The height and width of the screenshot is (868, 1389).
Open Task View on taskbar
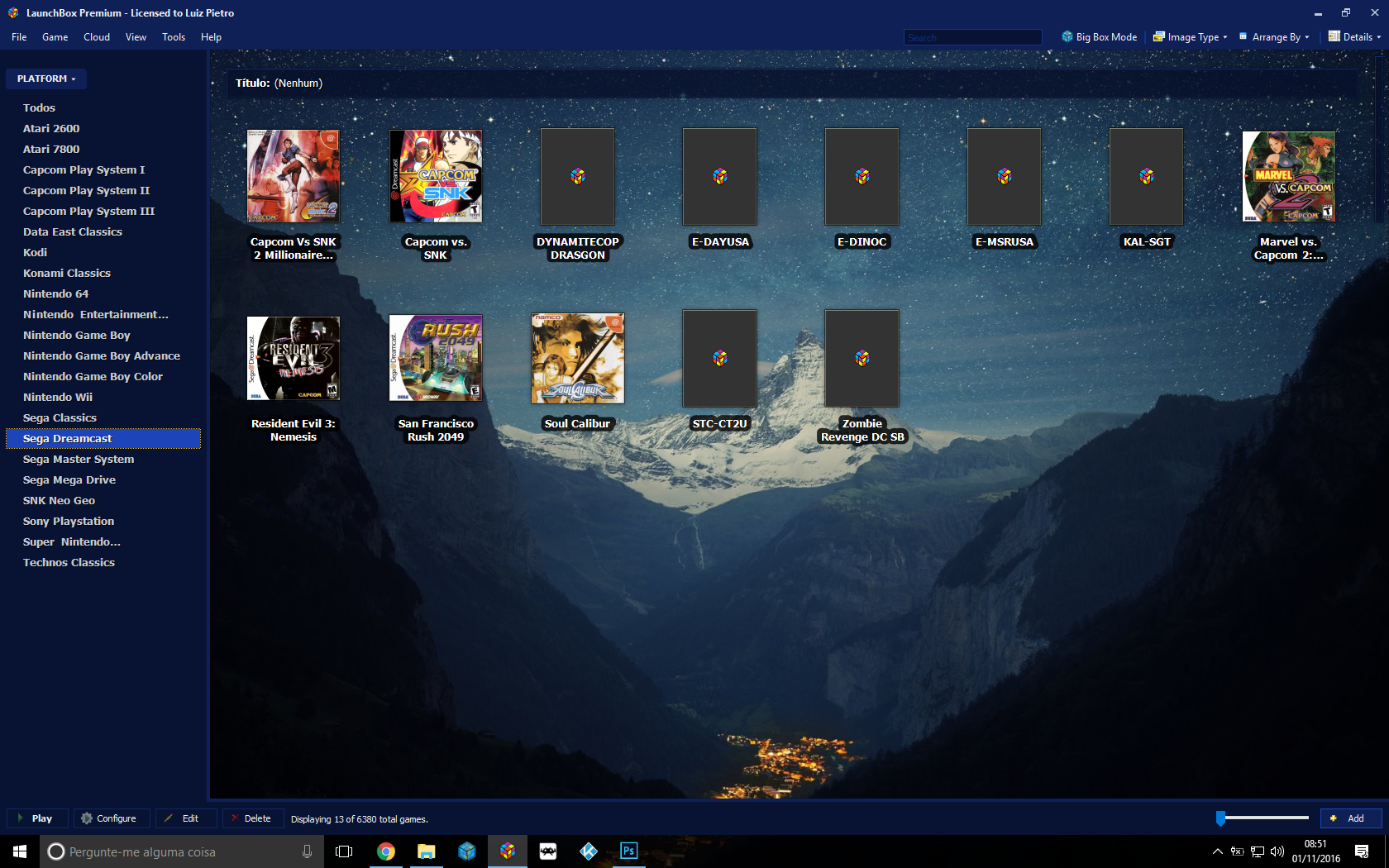344,851
